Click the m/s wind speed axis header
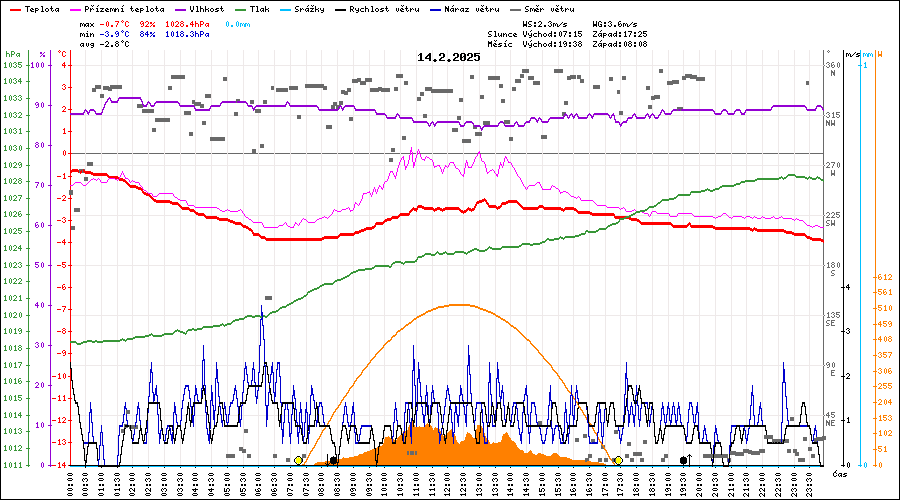Image resolution: width=900 pixels, height=500 pixels. click(x=851, y=54)
